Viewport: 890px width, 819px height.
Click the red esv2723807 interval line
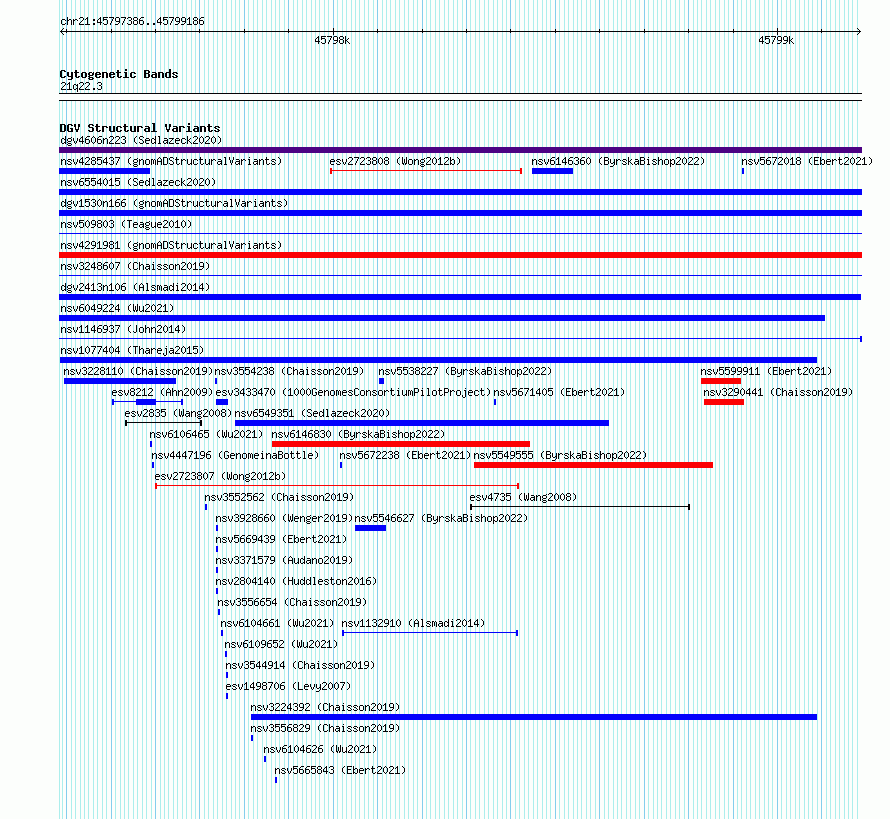[337, 486]
